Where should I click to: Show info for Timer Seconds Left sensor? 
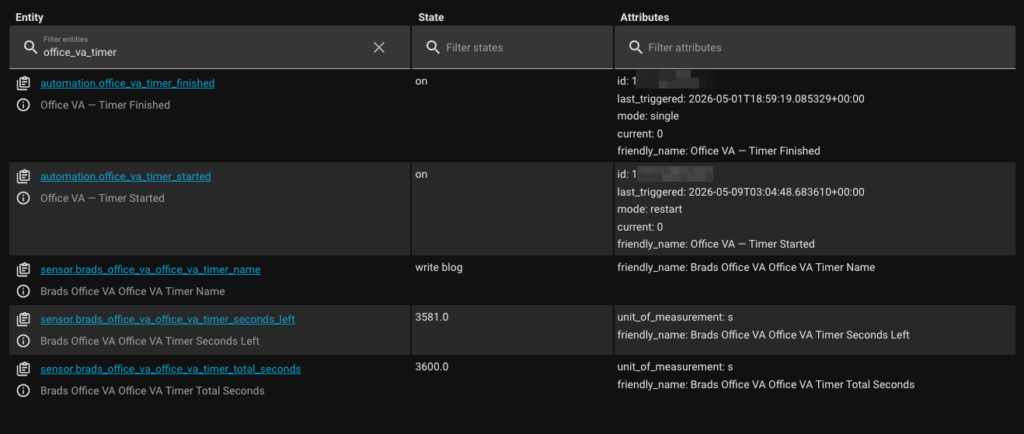24,341
